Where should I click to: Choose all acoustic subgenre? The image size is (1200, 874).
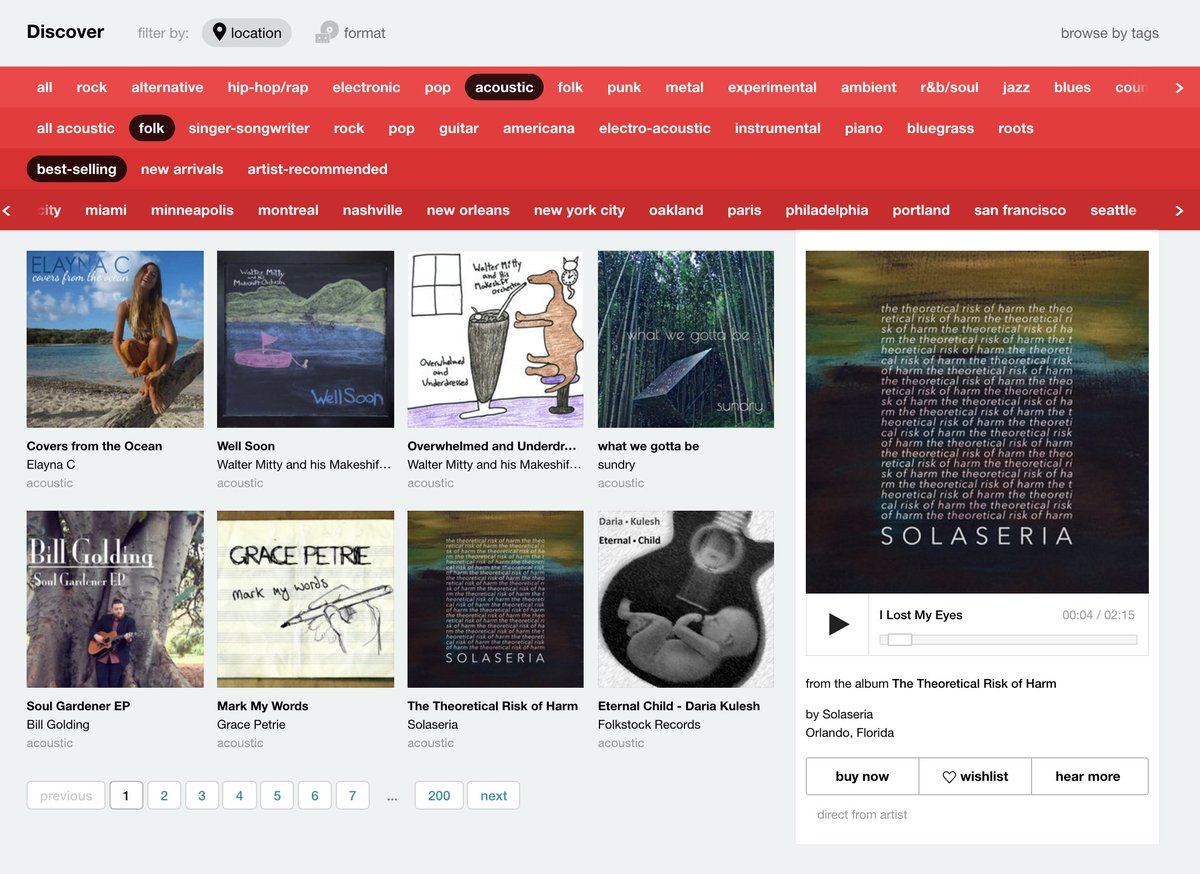pos(76,128)
